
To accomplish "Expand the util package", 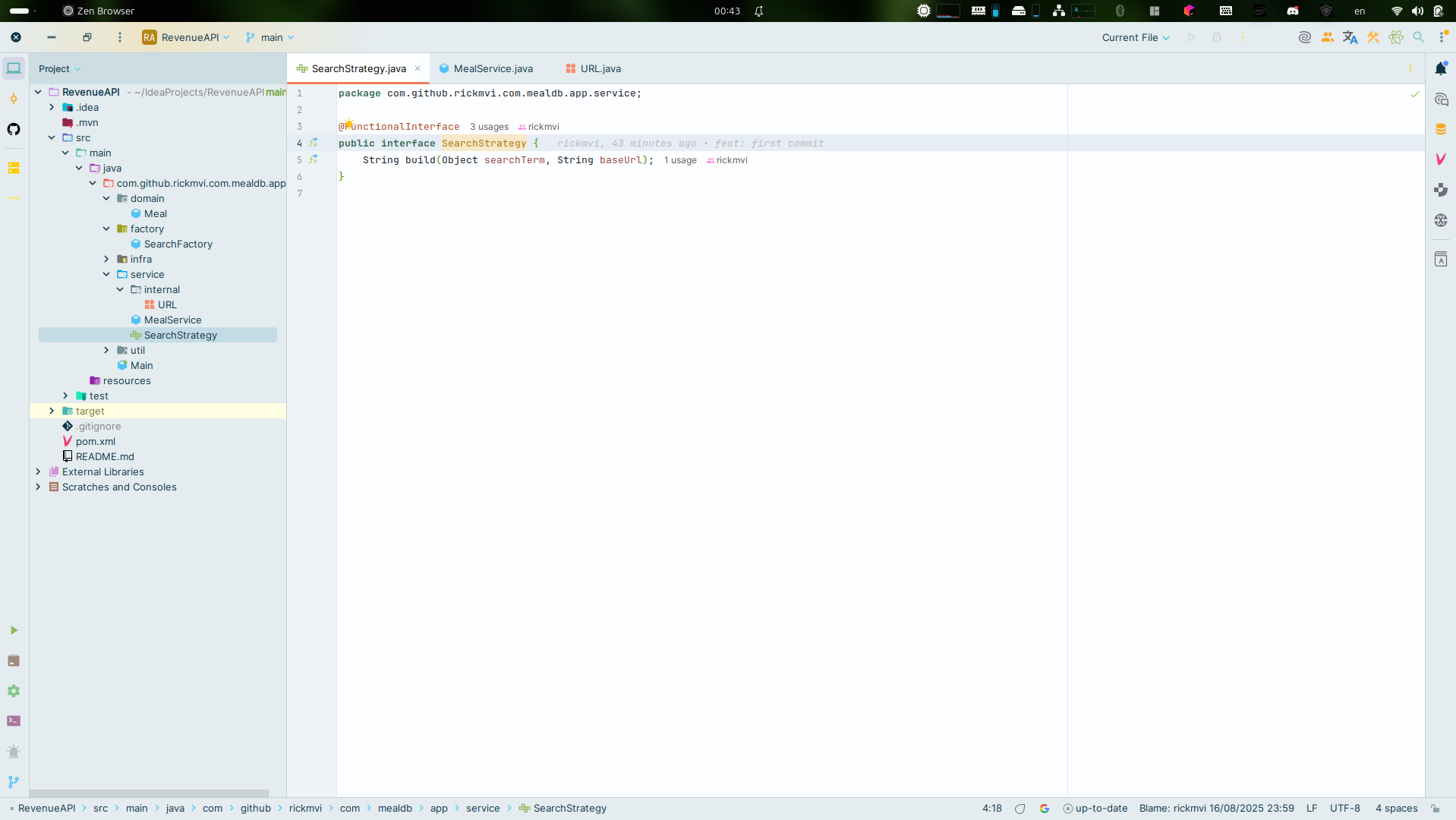I will pyautogui.click(x=106, y=350).
